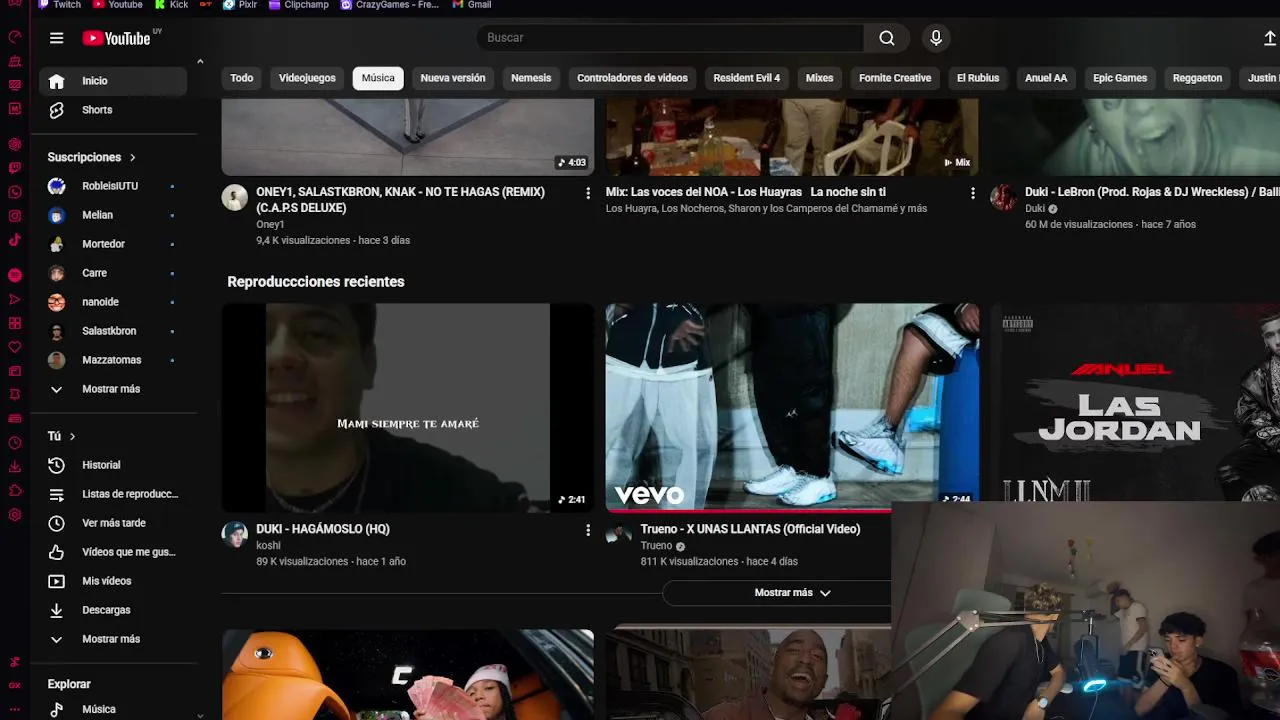Click the search magnifier button
The image size is (1280, 720).
point(887,38)
